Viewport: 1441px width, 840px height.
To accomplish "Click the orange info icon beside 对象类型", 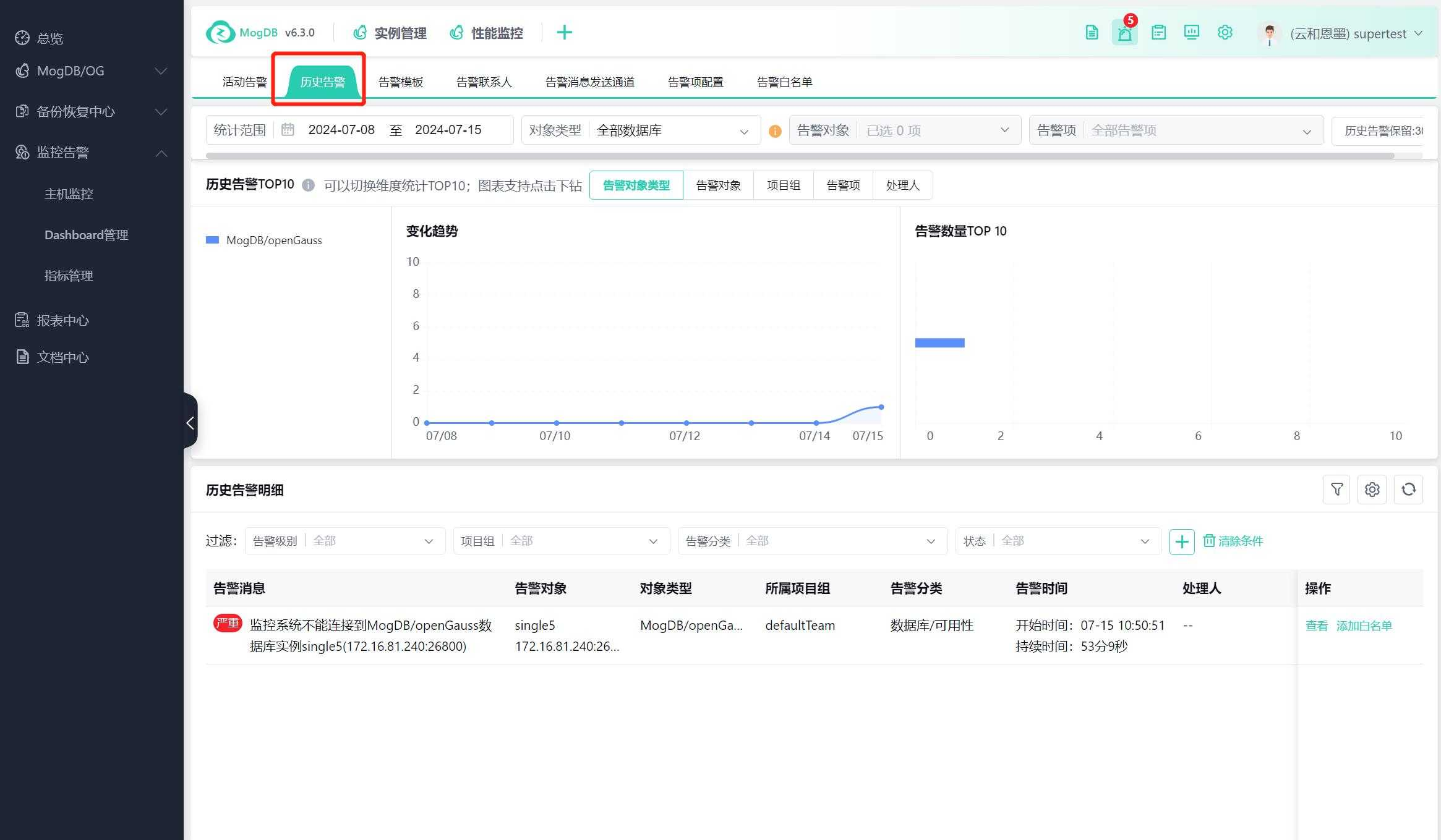I will click(775, 131).
